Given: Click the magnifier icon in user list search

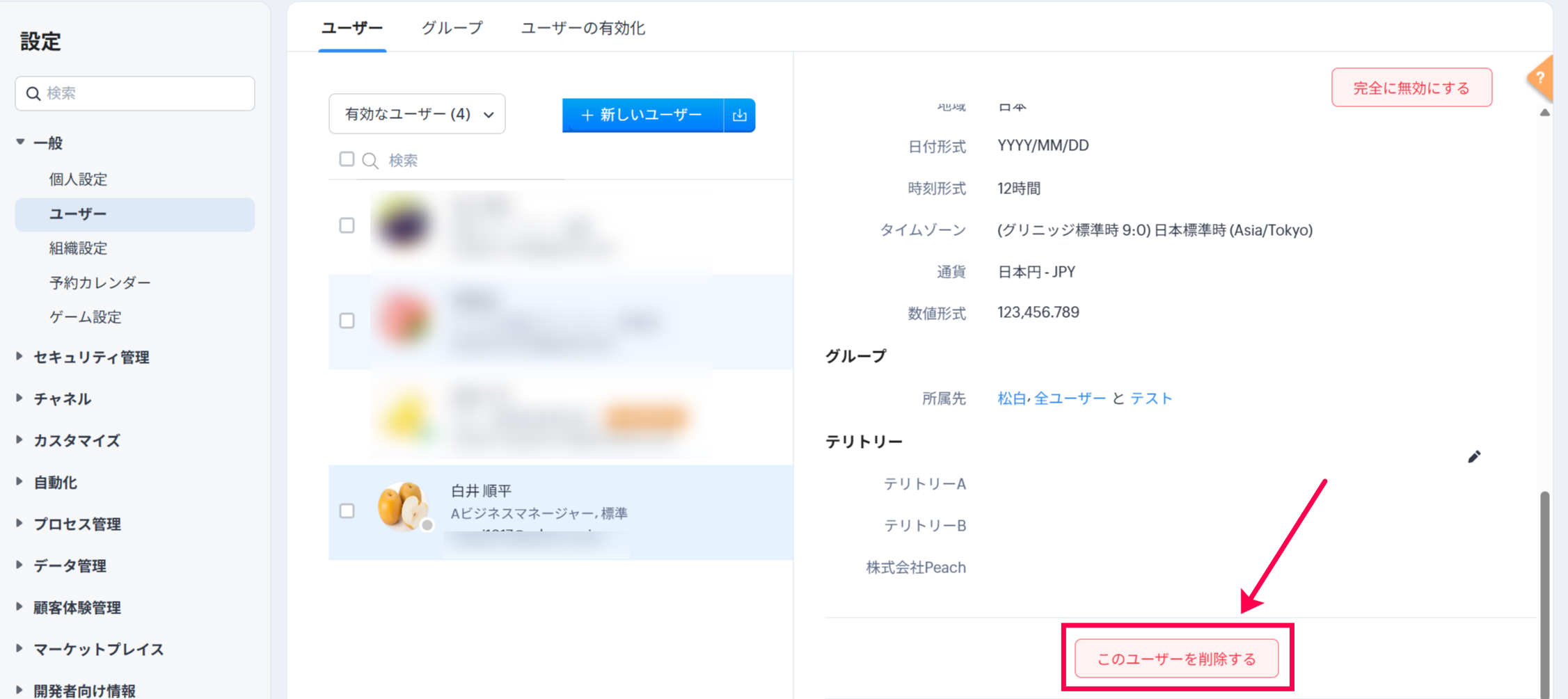Looking at the screenshot, I should (370, 161).
